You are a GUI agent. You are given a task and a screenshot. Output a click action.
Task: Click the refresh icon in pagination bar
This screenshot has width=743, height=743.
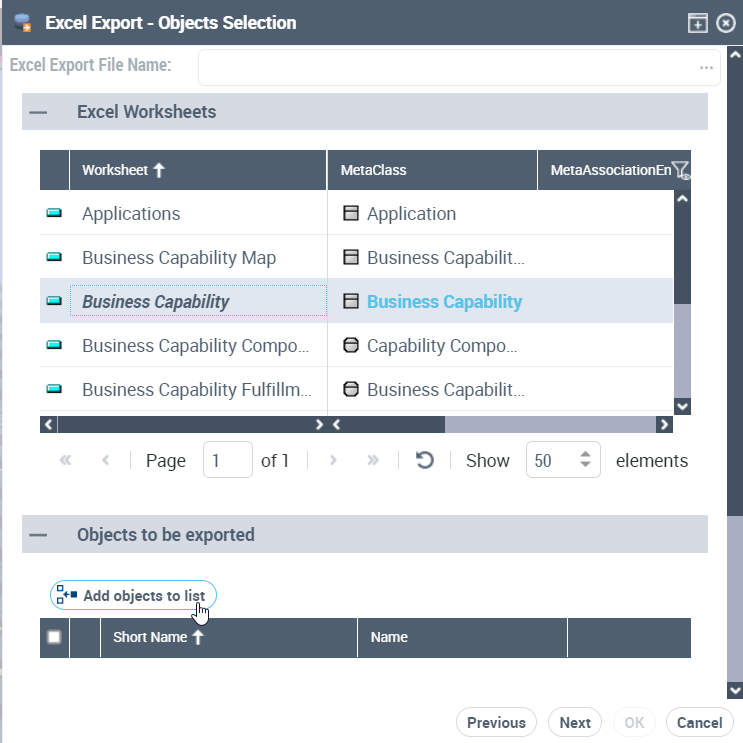click(425, 460)
